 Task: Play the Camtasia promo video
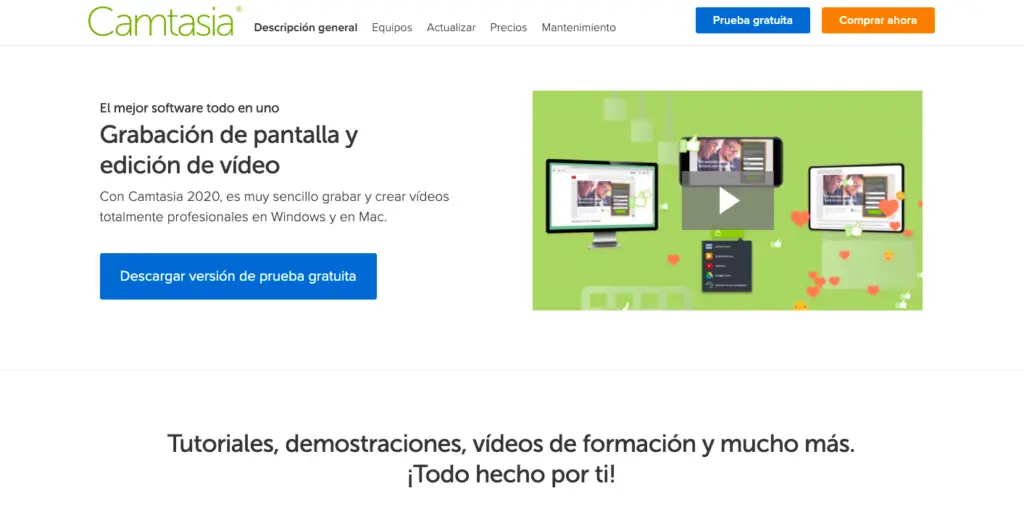728,201
